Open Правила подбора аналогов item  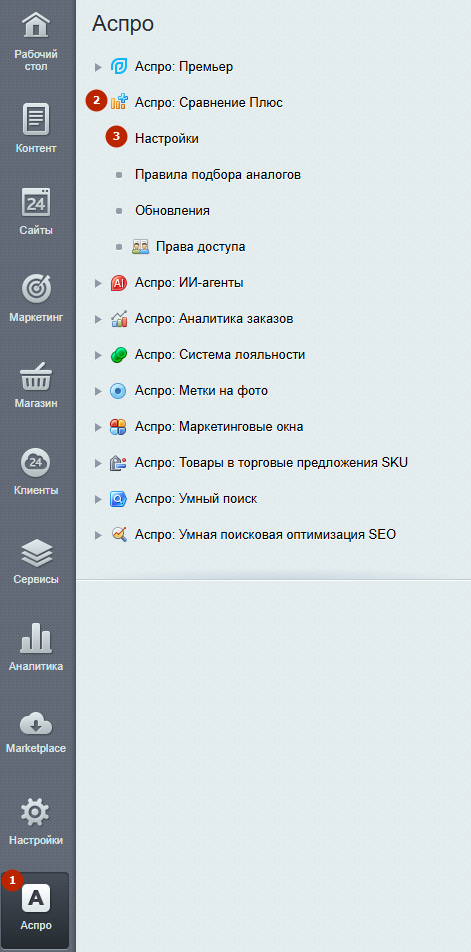(x=218, y=175)
